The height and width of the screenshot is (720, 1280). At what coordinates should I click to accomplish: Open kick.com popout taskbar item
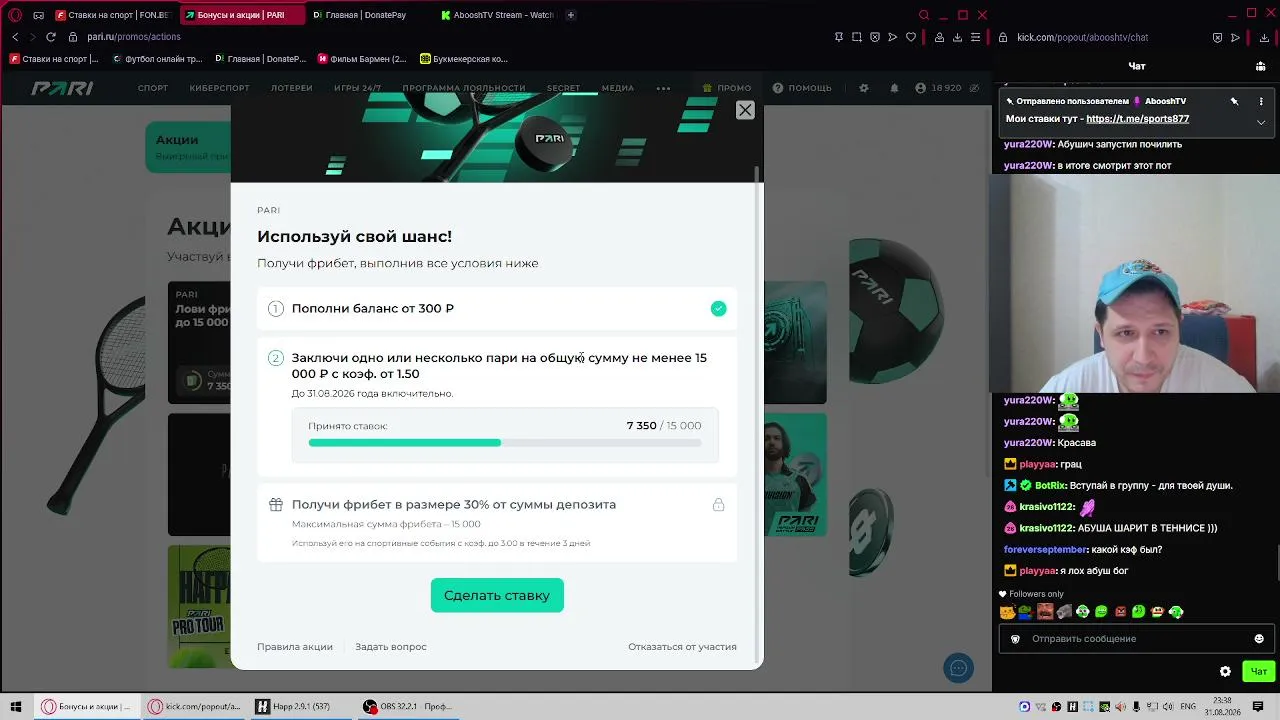tap(194, 706)
